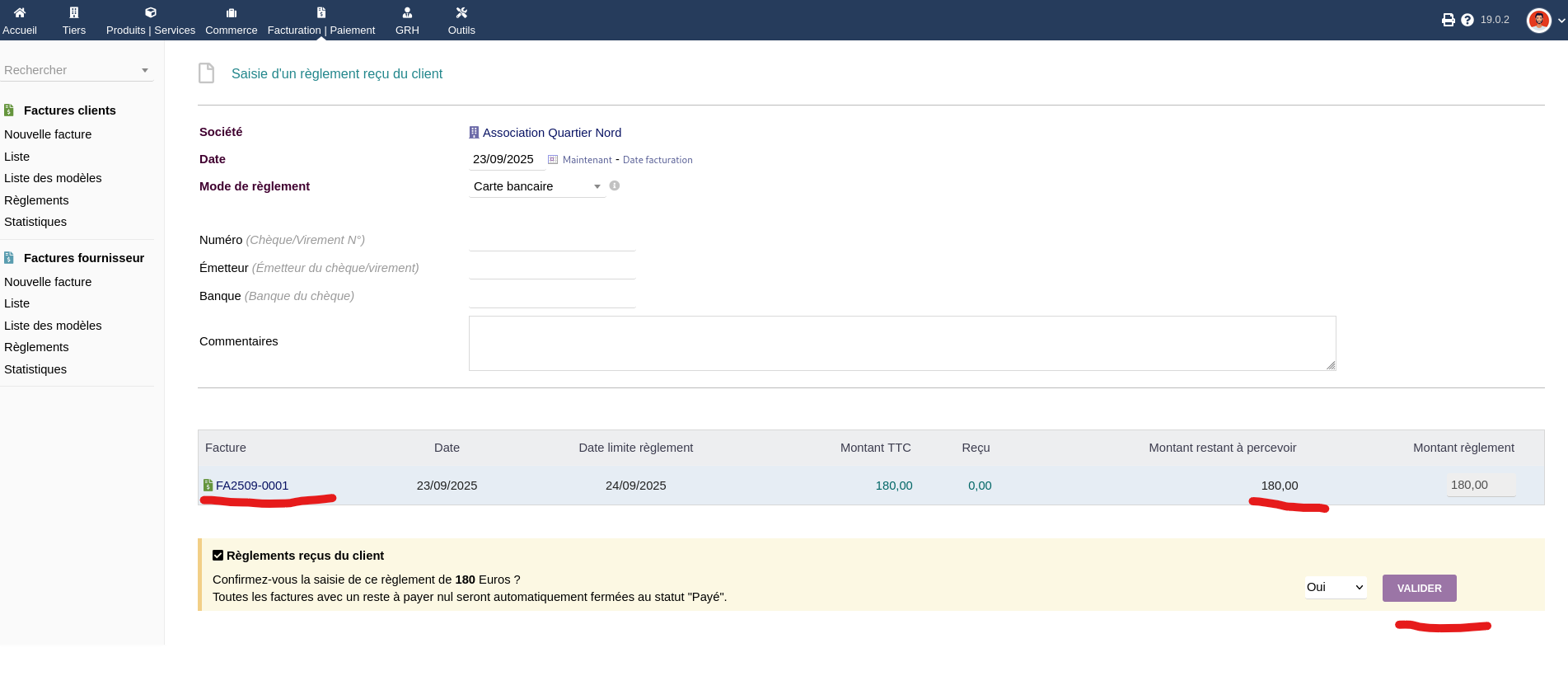Open the GRH user icon
This screenshot has width=1568, height=690.
pos(407,12)
